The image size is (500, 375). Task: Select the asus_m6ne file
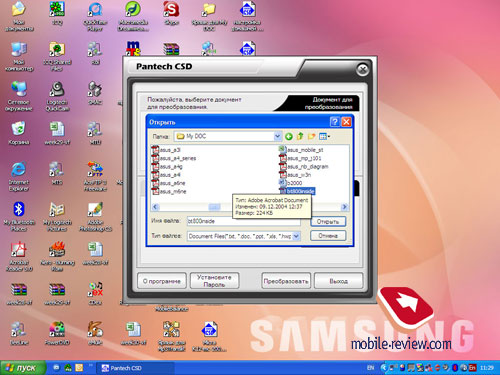[x=169, y=191]
